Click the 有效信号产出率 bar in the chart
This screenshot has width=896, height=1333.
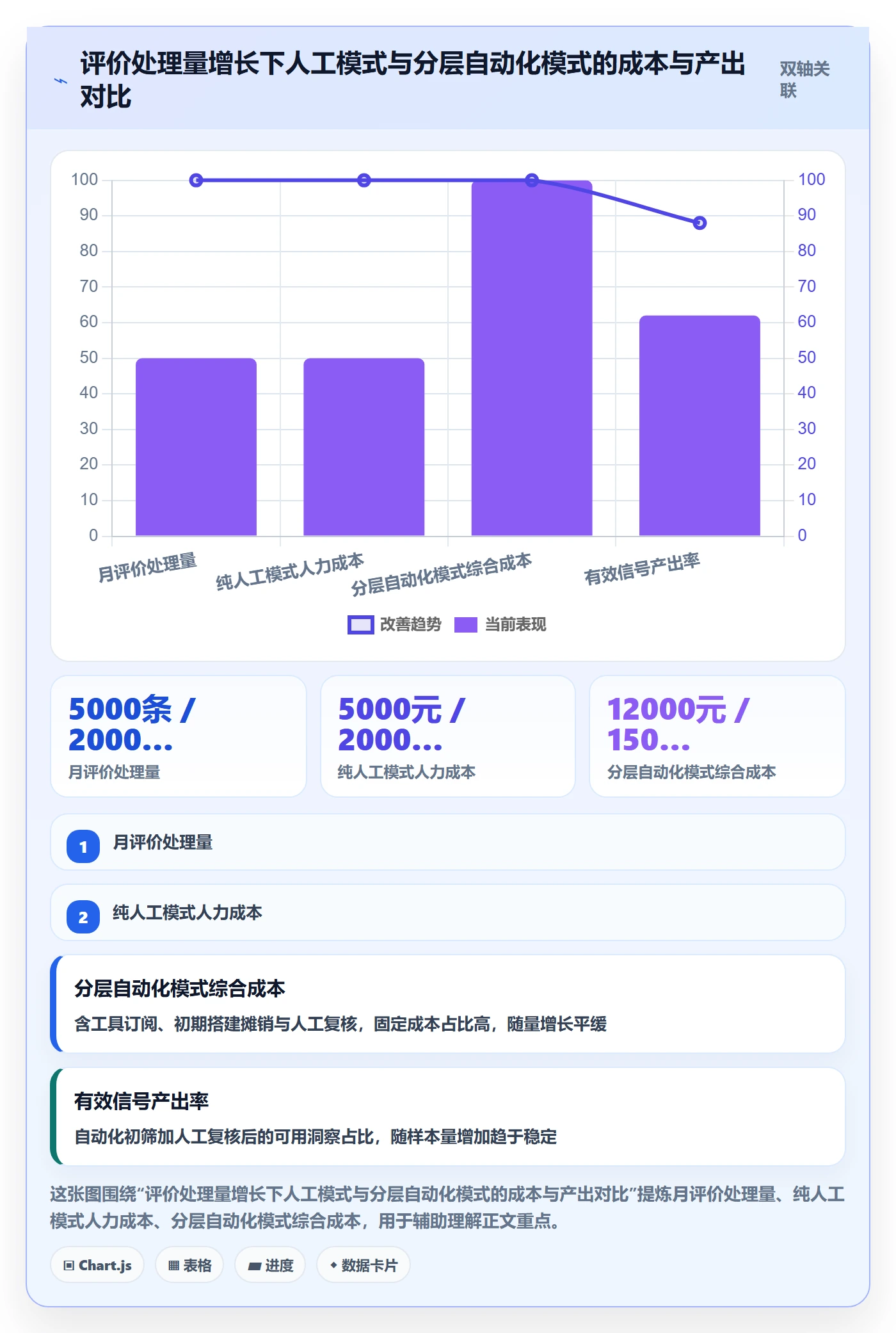700,426
